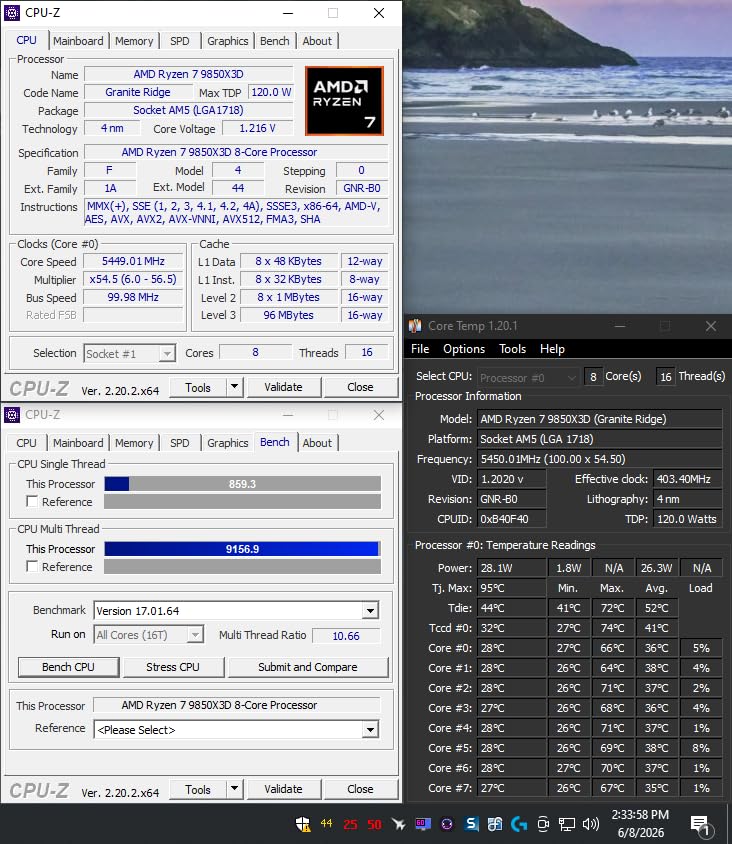732x844 pixels.
Task: Click Bench CPU button
Action: click(x=68, y=667)
